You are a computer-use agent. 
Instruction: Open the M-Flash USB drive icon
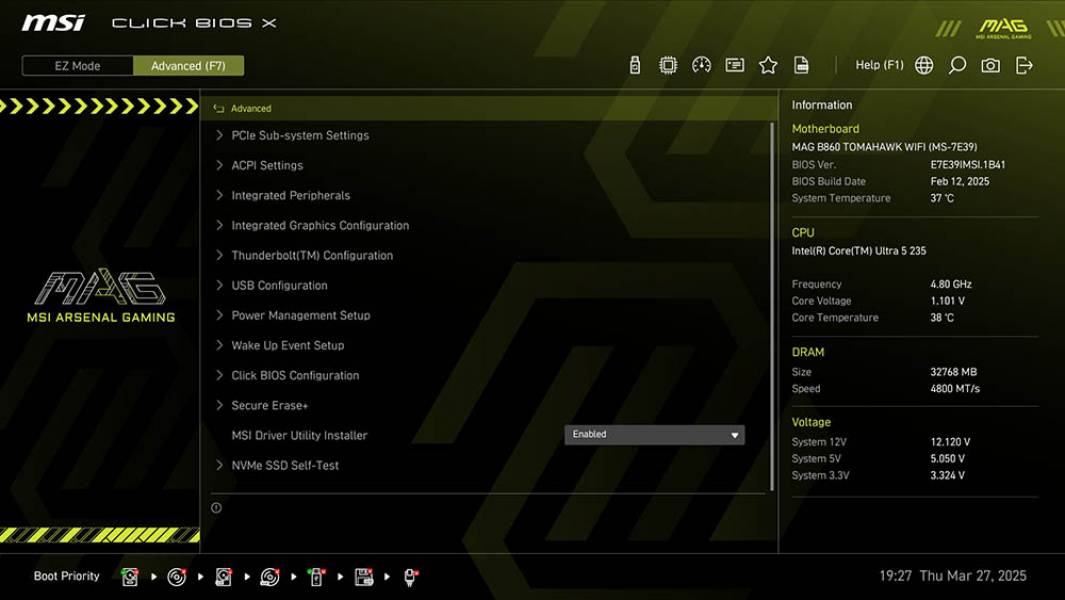point(634,65)
